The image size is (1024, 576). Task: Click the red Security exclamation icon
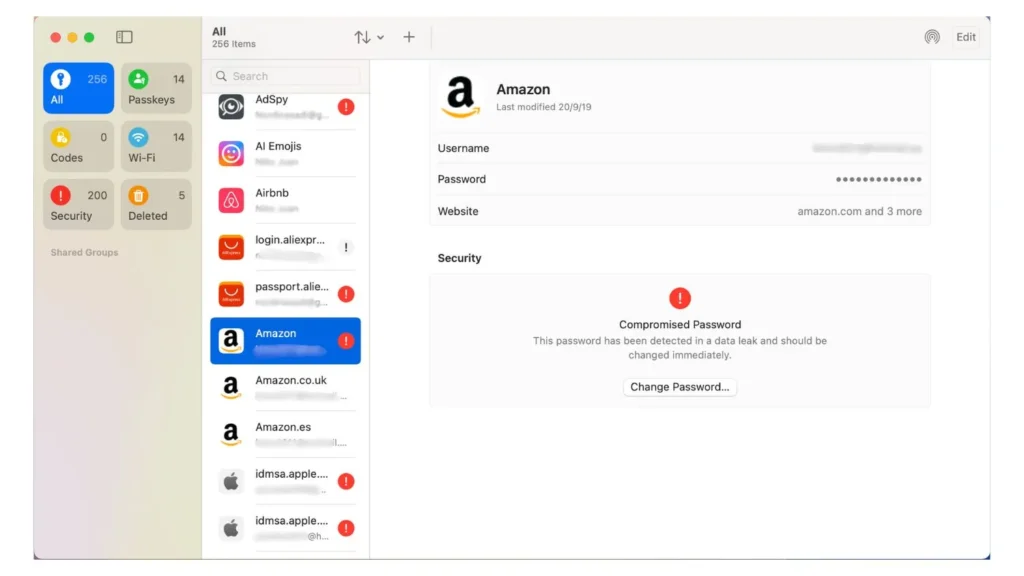pyautogui.click(x=61, y=196)
